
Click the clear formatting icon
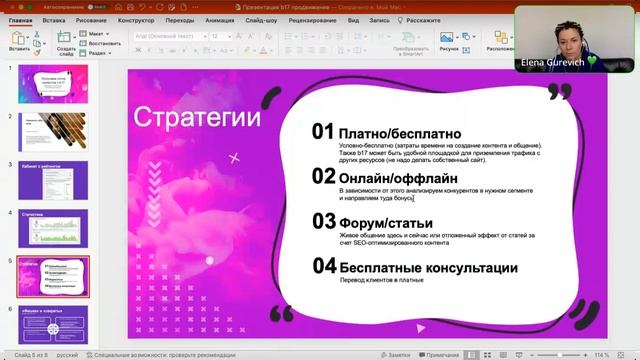(x=268, y=36)
